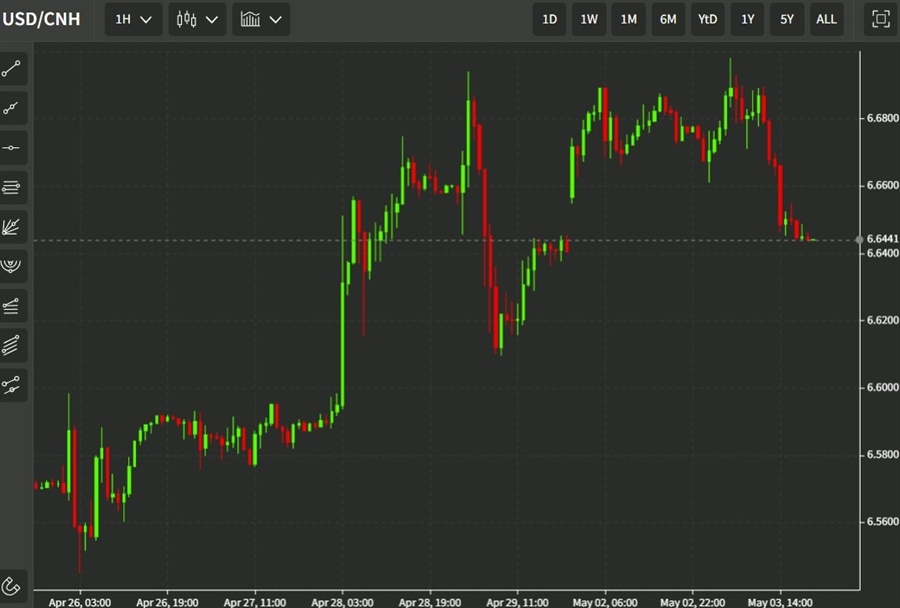Switch to the 6M range tab
The image size is (900, 608).
[668, 18]
